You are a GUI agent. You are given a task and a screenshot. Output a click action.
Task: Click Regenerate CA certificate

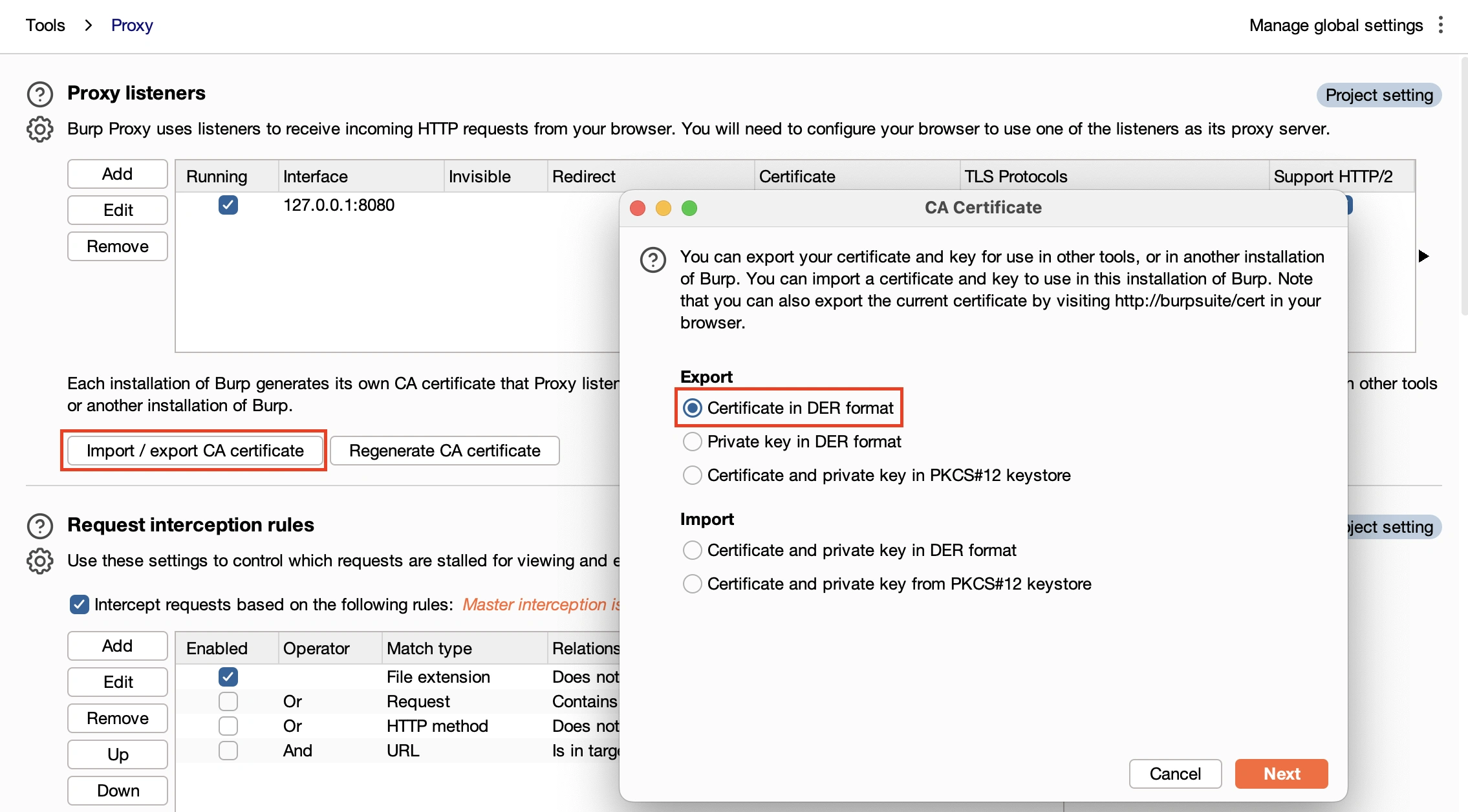click(444, 451)
